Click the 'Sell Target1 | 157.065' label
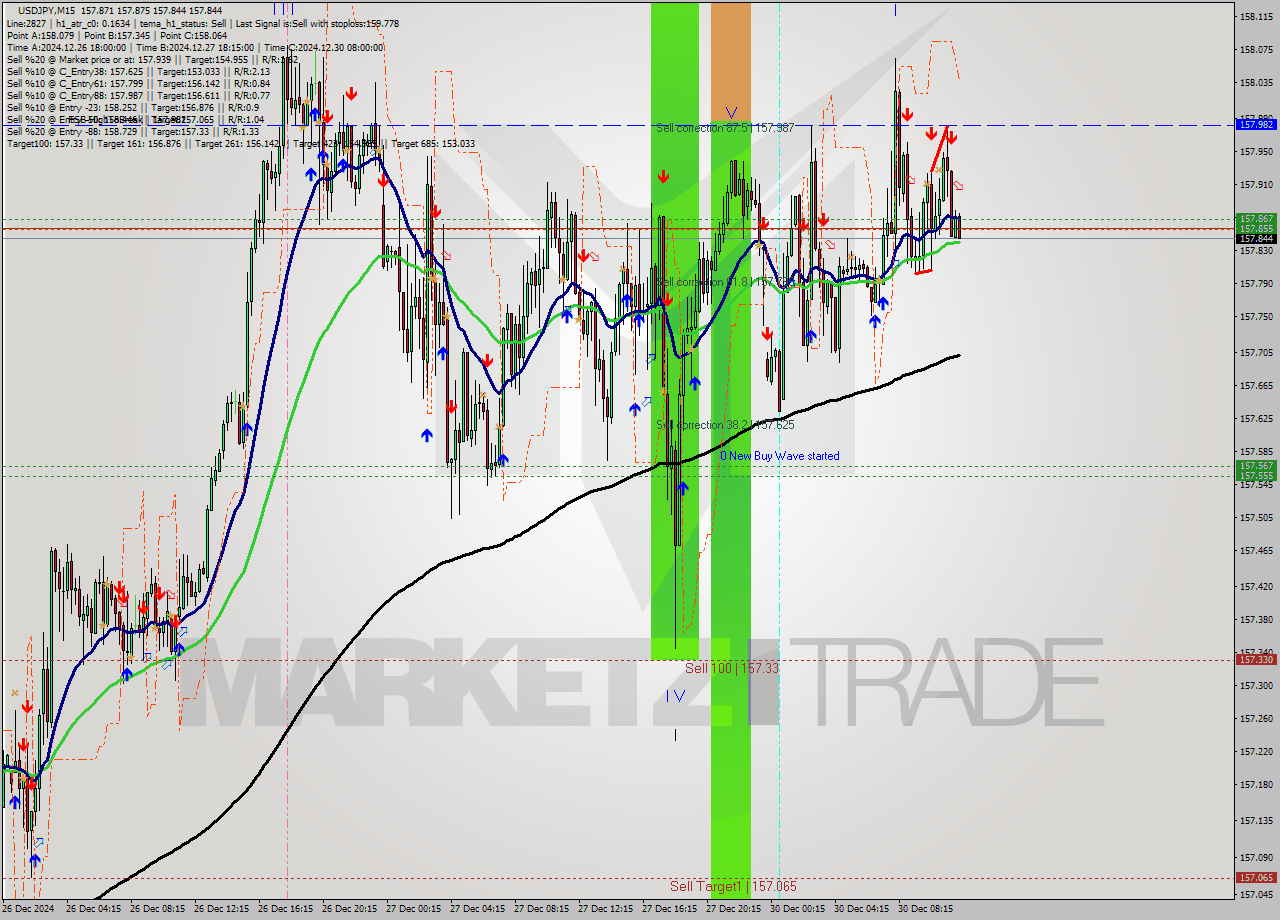The width and height of the screenshot is (1280, 920). pyautogui.click(x=733, y=886)
